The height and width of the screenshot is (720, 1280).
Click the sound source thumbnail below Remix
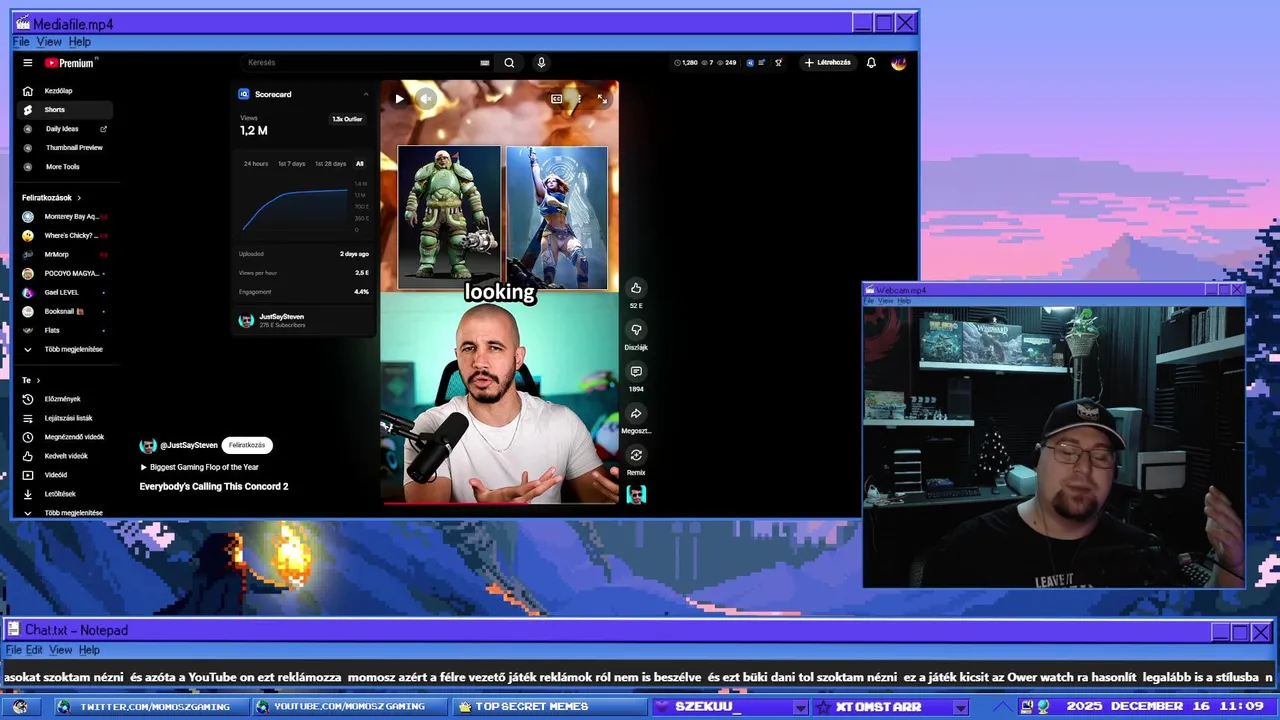pos(636,494)
